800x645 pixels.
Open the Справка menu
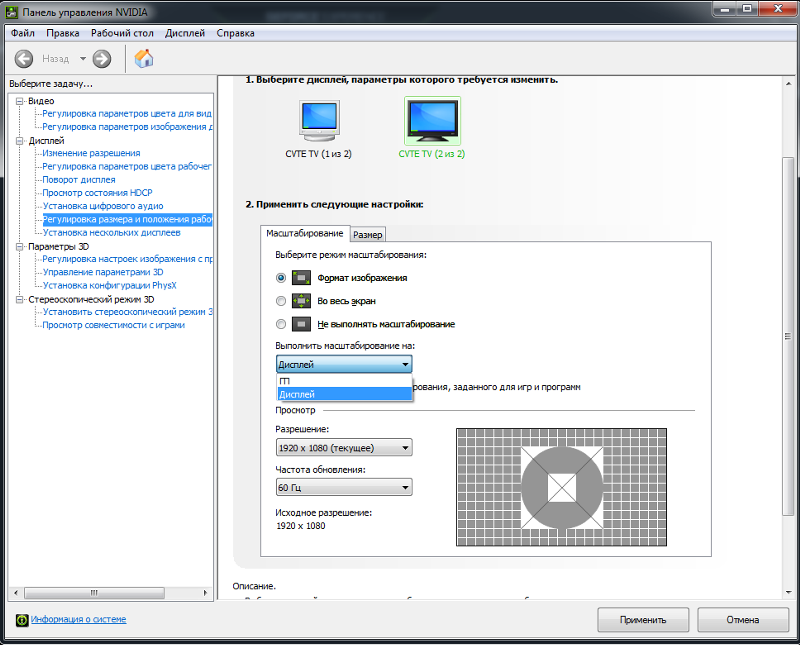[x=235, y=33]
